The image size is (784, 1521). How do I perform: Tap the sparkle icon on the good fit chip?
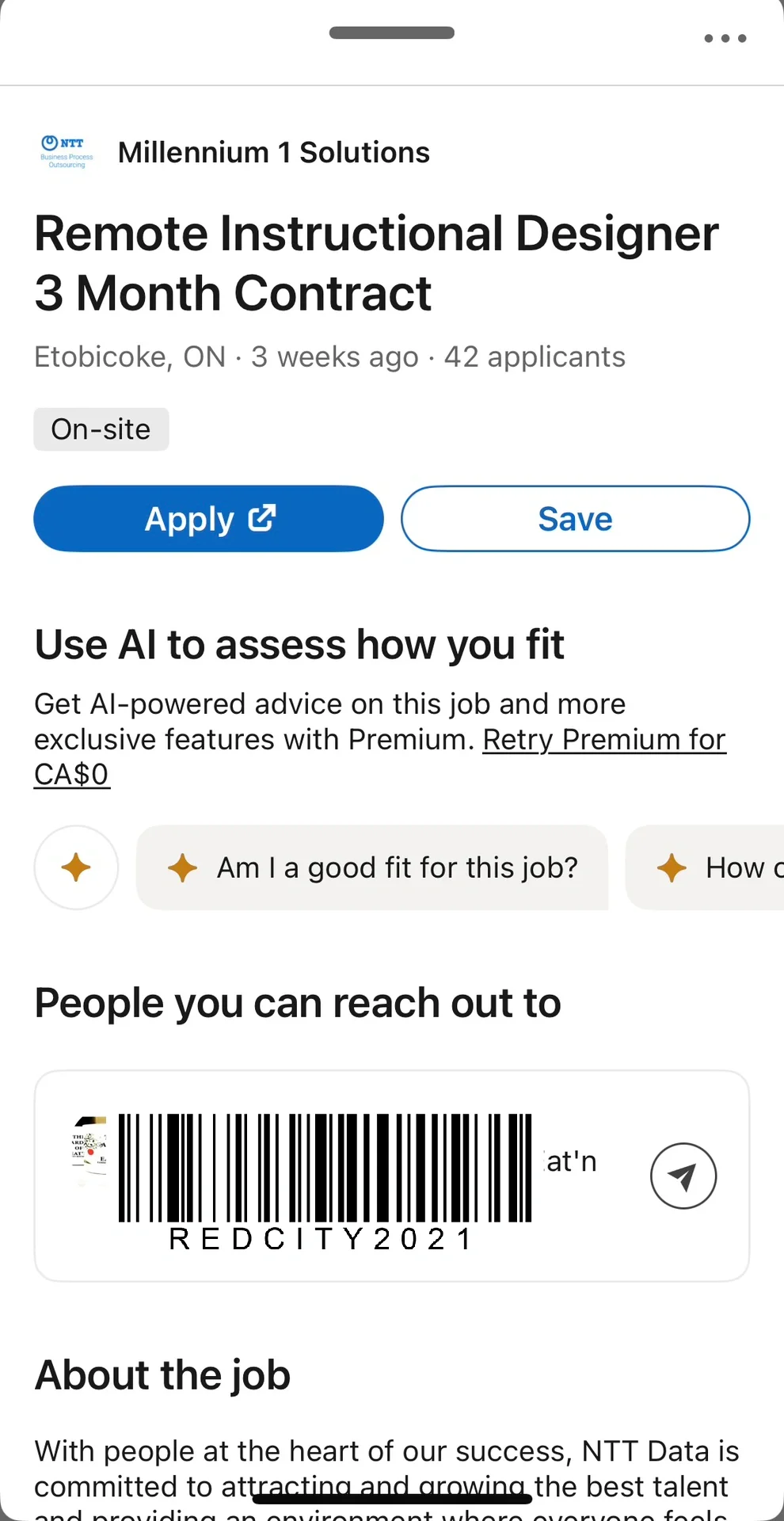pos(182,867)
